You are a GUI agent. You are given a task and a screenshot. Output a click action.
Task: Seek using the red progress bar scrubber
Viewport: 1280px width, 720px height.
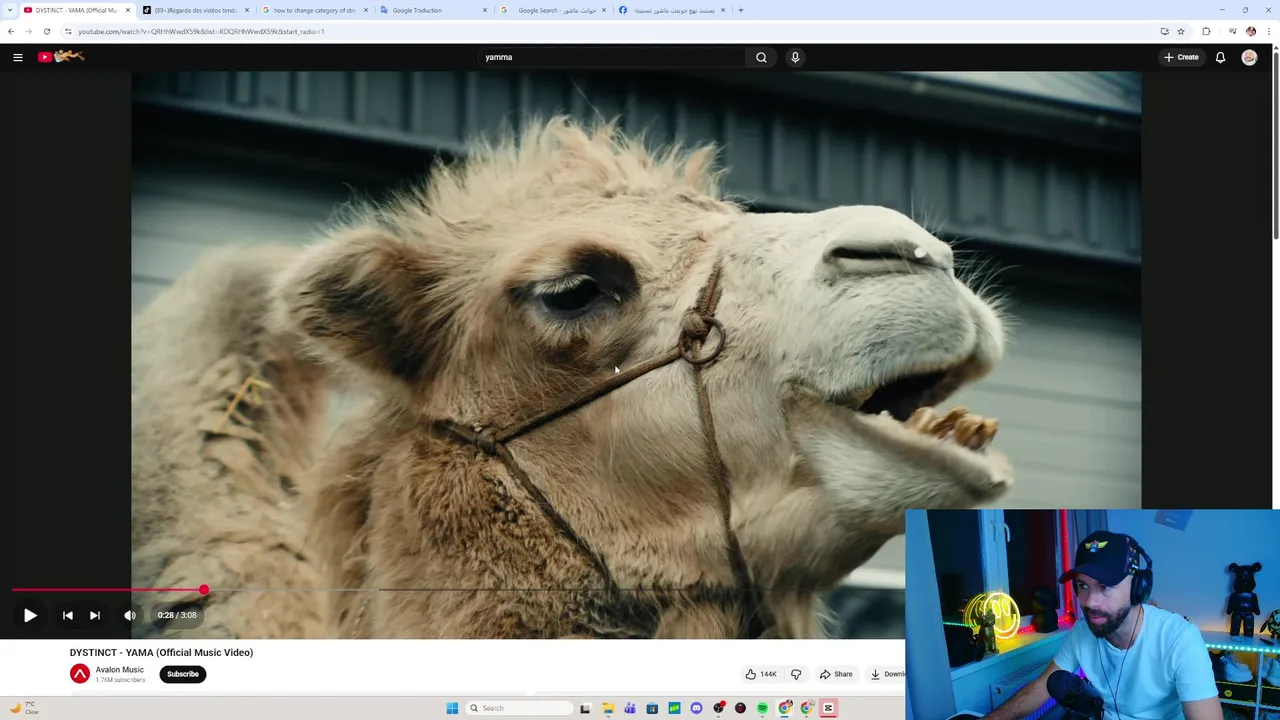coord(204,590)
